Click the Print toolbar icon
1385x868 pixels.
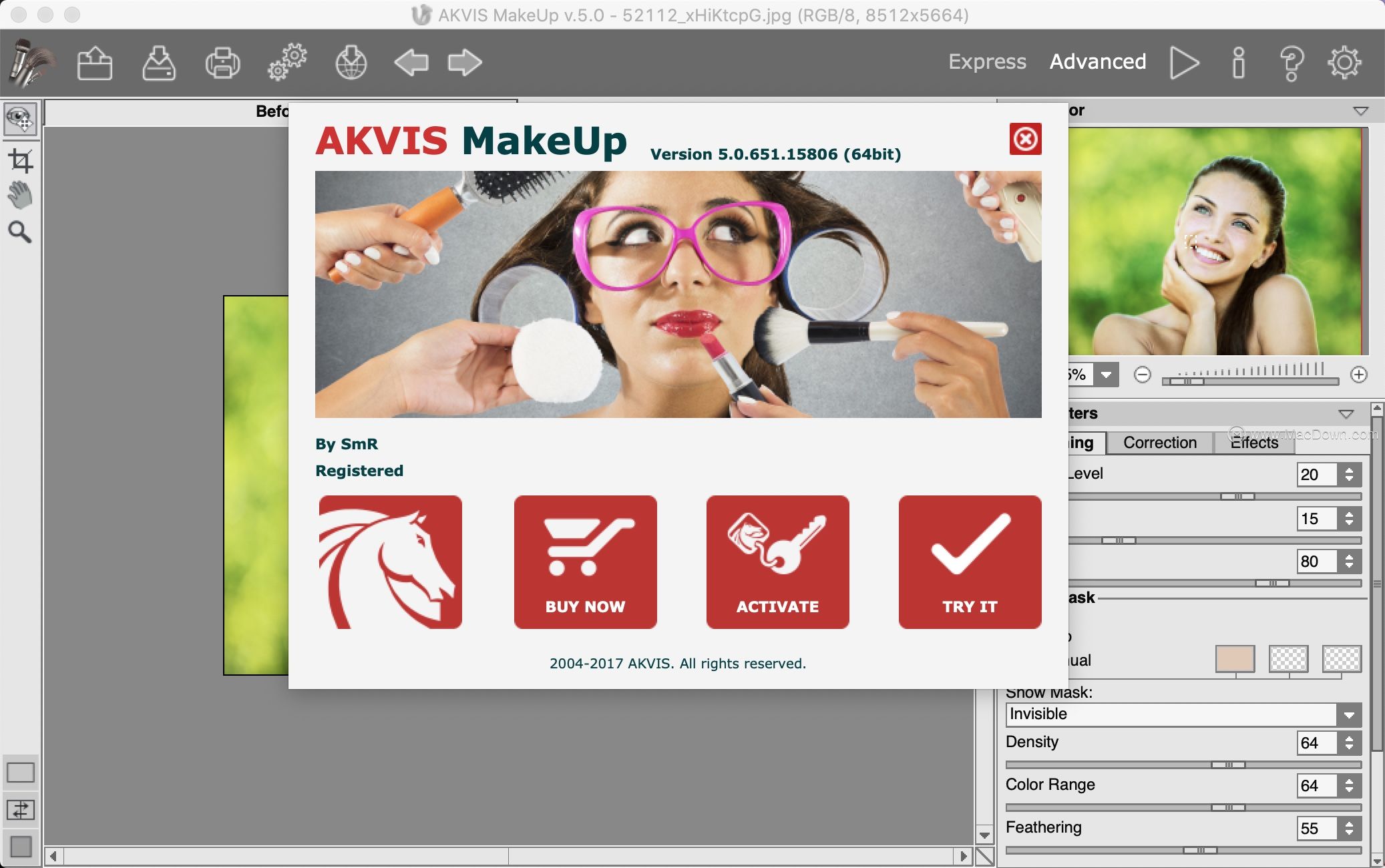click(x=222, y=63)
